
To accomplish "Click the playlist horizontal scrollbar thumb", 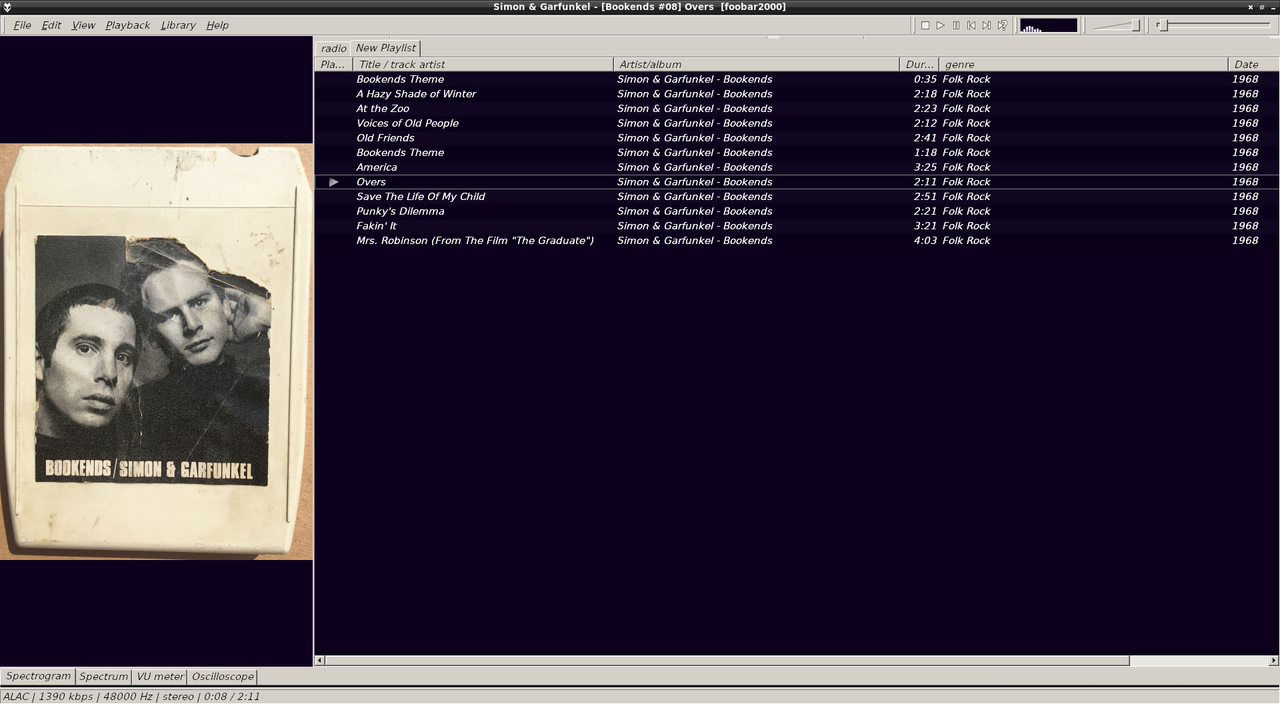I will coord(727,660).
